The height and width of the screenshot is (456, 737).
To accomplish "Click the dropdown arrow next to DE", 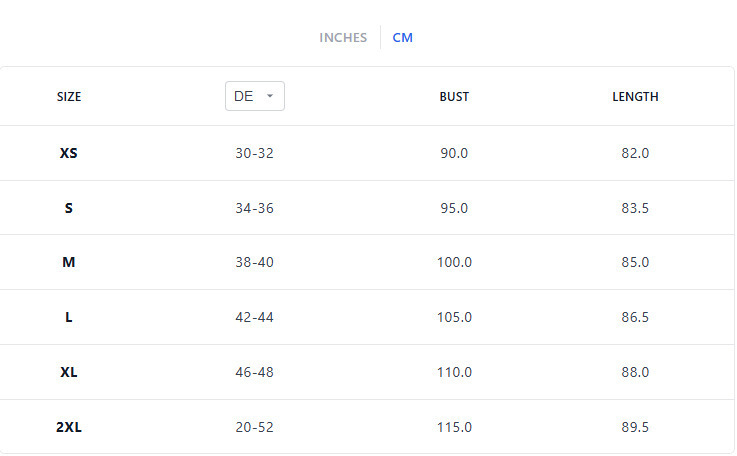I will [x=270, y=97].
